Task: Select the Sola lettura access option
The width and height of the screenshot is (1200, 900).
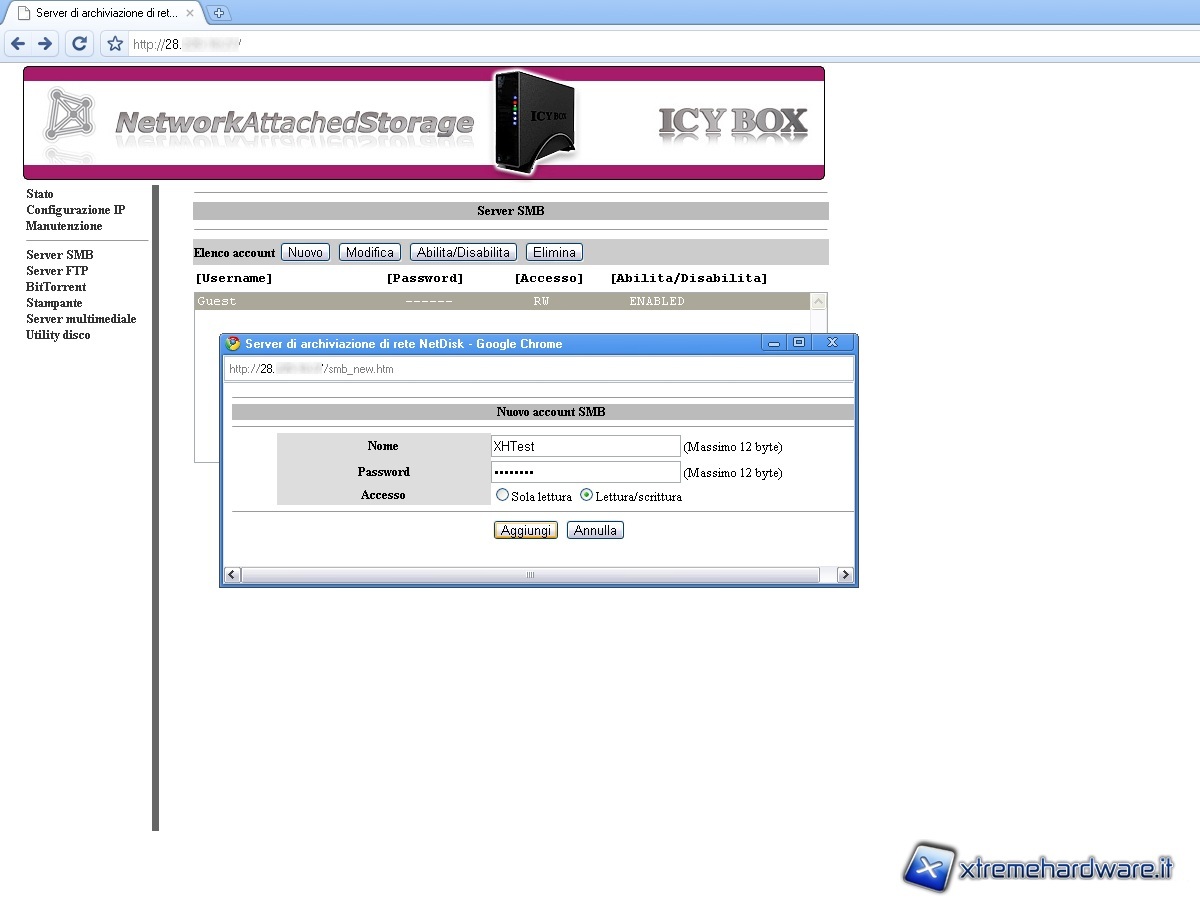Action: click(x=502, y=495)
